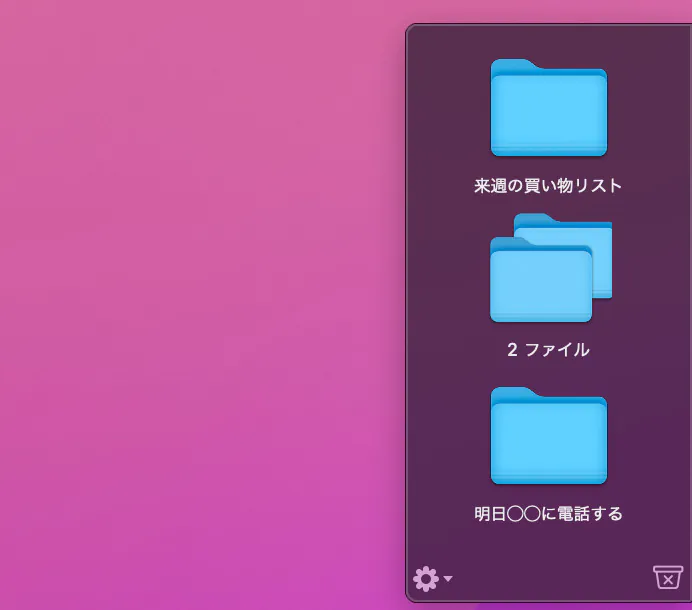This screenshot has width=692, height=610.
Task: Open the gear settings menu
Action: coord(426,579)
